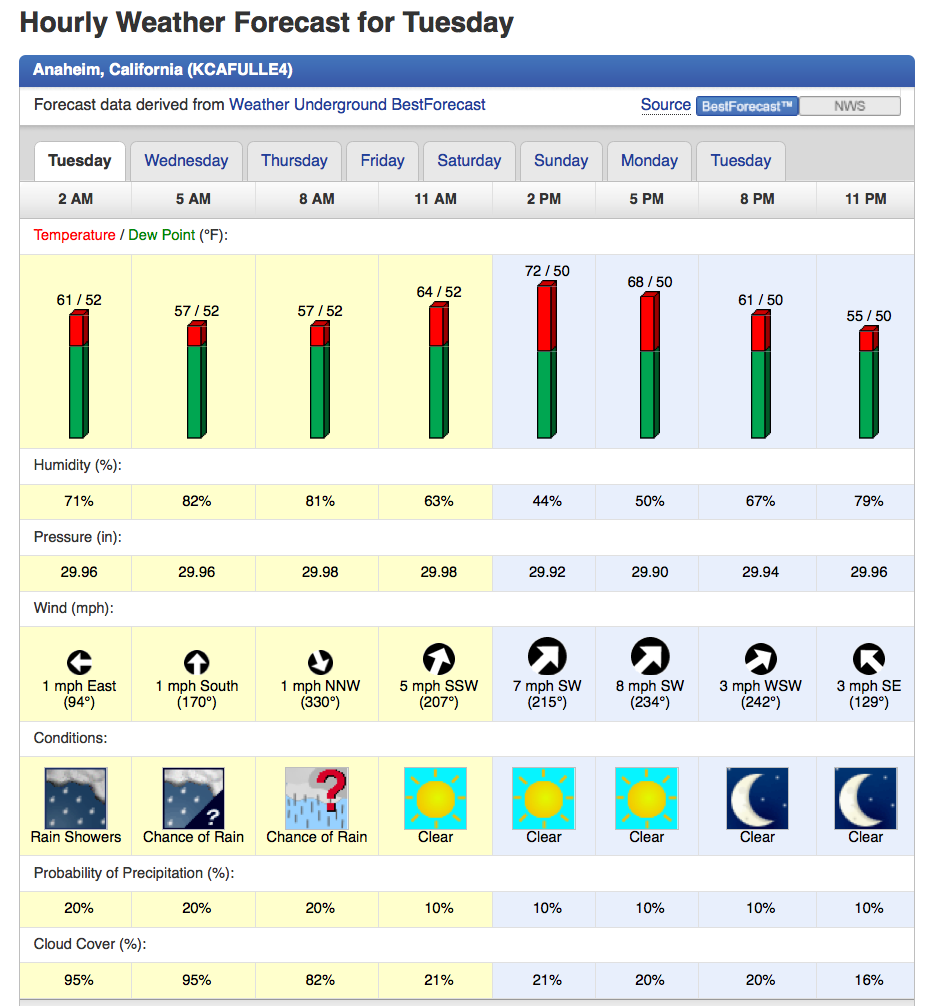Click the 11 PM temperature bar
The width and height of the screenshot is (930, 1006).
[867, 382]
